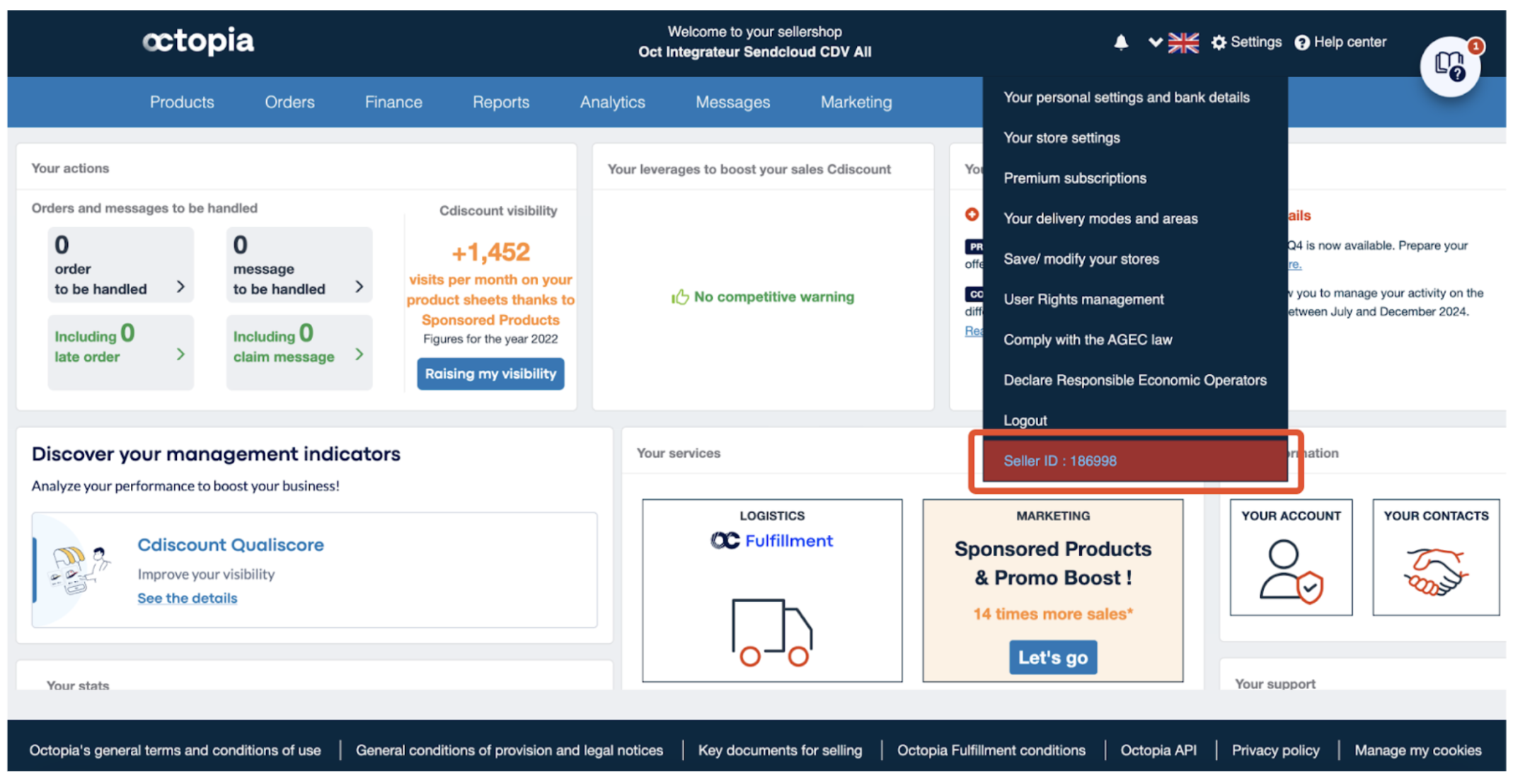Click the Raising my visibility button
Screen dimensions: 1513x784
tap(490, 374)
